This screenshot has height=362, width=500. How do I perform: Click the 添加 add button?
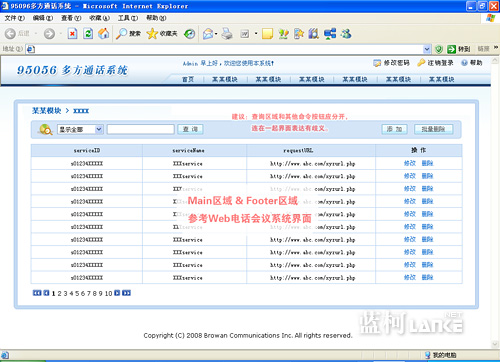[x=394, y=129]
